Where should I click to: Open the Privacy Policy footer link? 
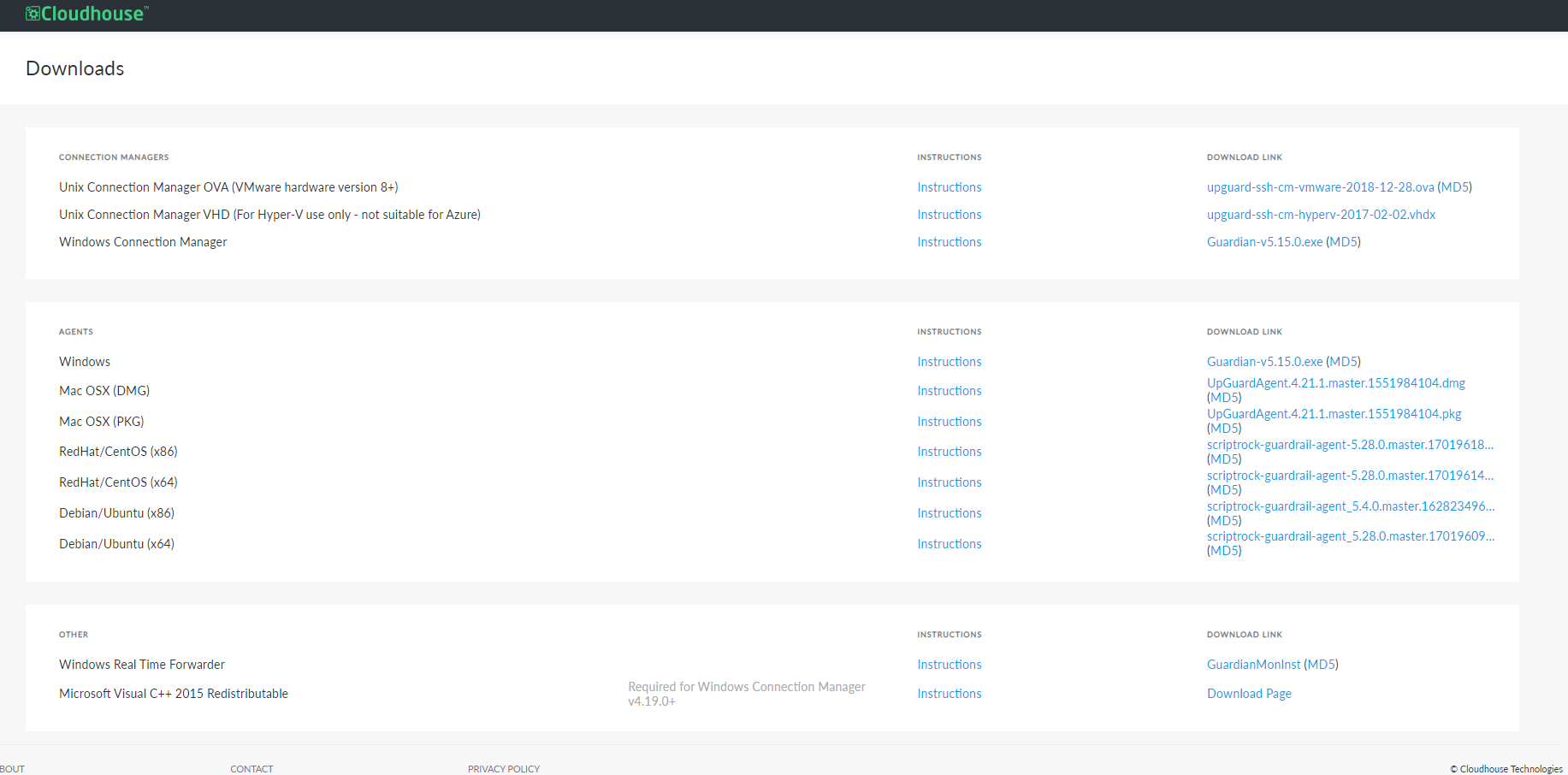pos(504,769)
